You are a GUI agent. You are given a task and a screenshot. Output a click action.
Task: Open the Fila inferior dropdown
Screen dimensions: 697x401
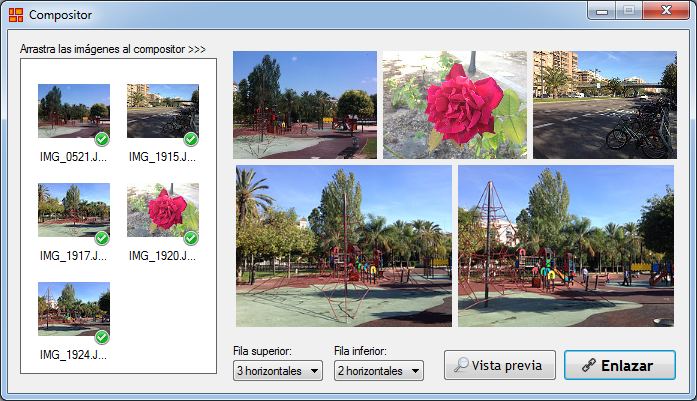(379, 371)
